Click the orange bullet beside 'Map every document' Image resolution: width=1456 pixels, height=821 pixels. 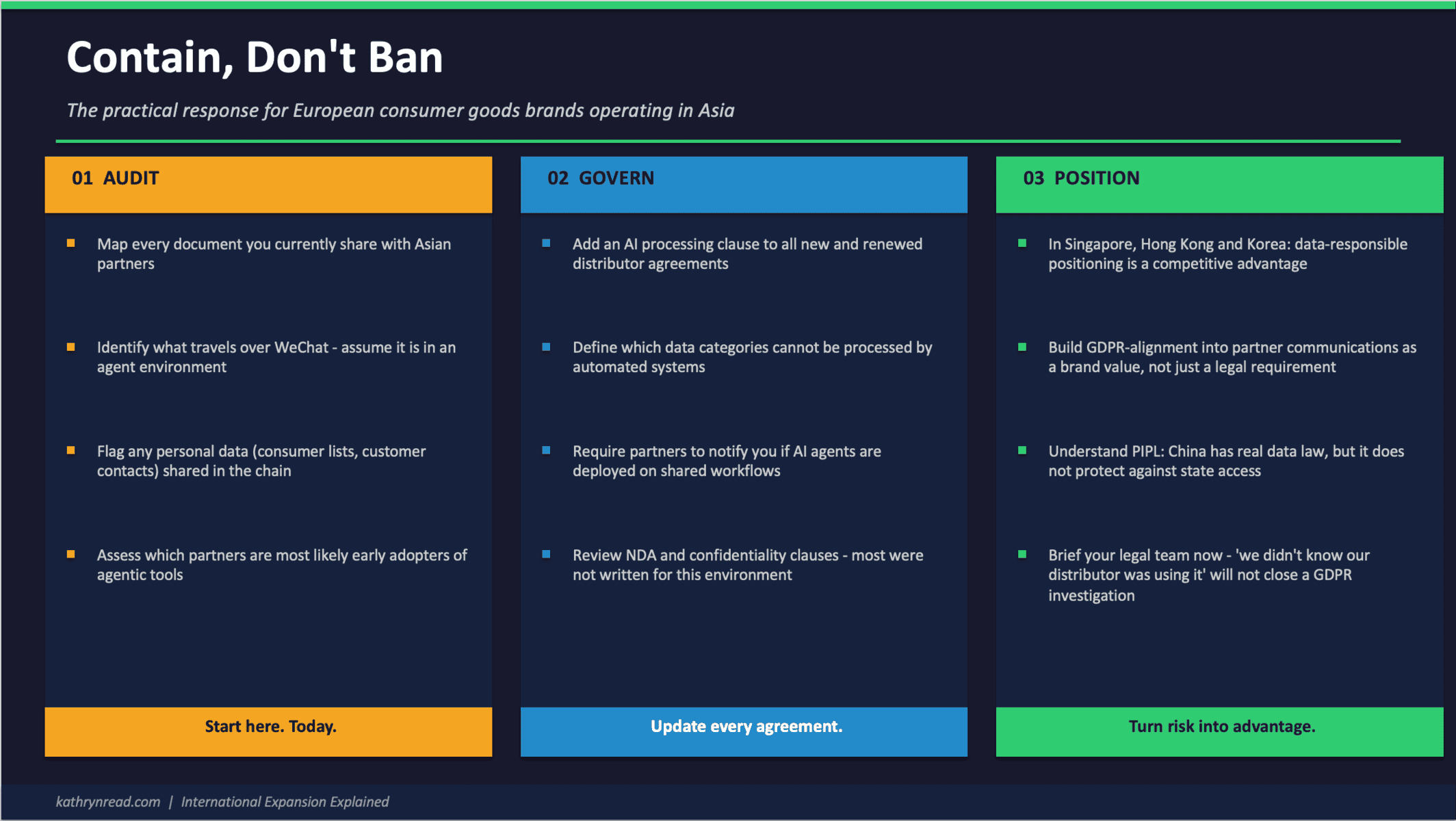tap(70, 243)
